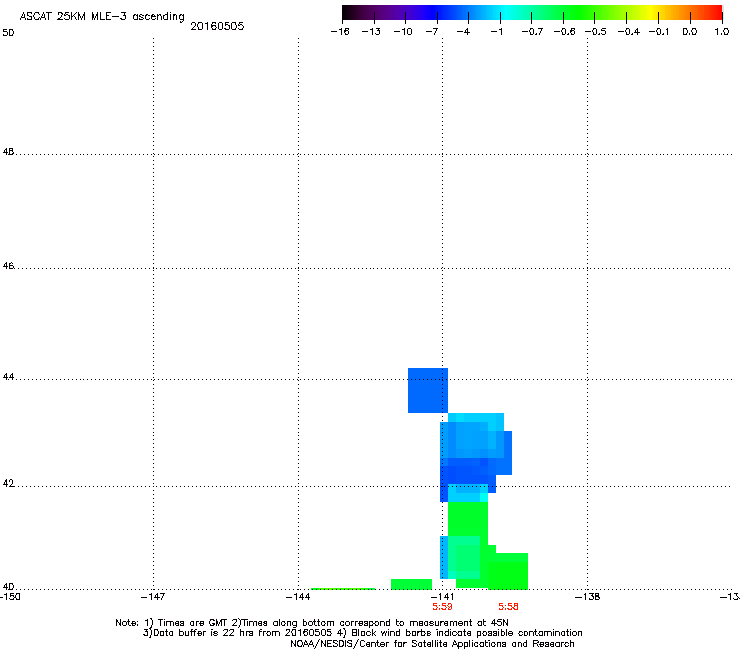Click the 50 latitude axis label
The image size is (740, 650).
point(8,33)
